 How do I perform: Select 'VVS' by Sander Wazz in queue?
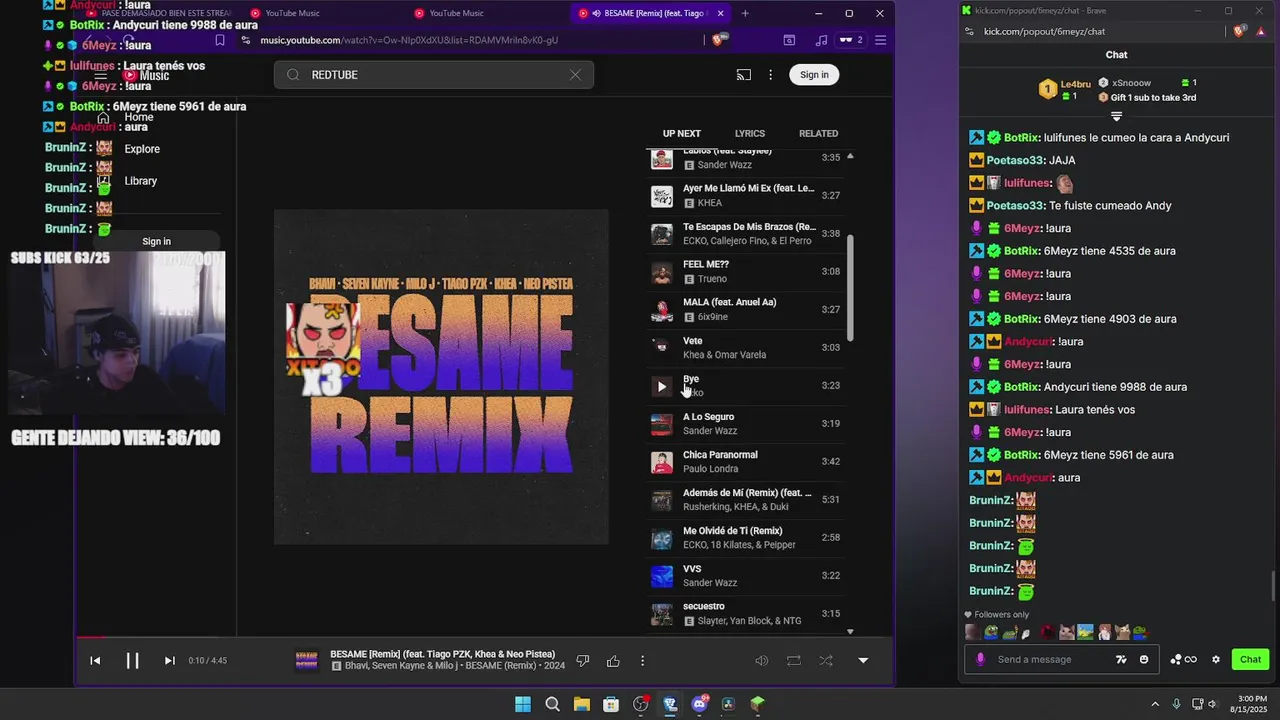(x=745, y=575)
